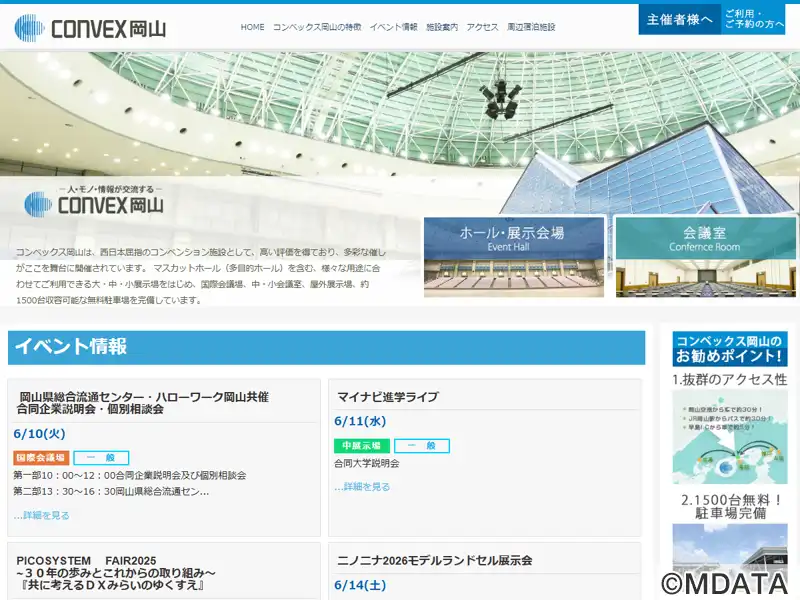
Task: Open 施設案内 navigation item
Action: [x=442, y=27]
